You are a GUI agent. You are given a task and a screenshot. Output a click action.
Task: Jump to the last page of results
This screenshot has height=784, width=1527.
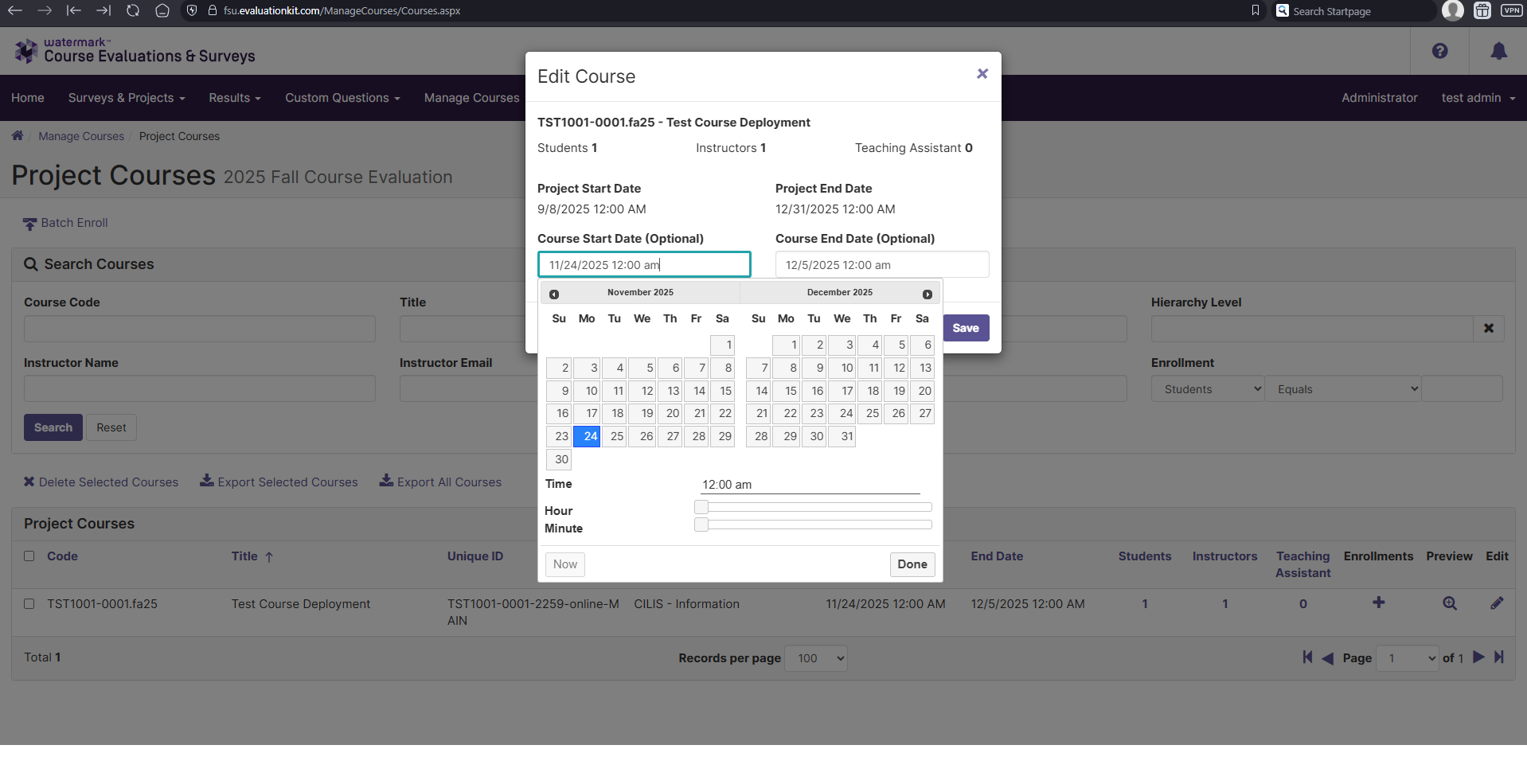[x=1499, y=657]
